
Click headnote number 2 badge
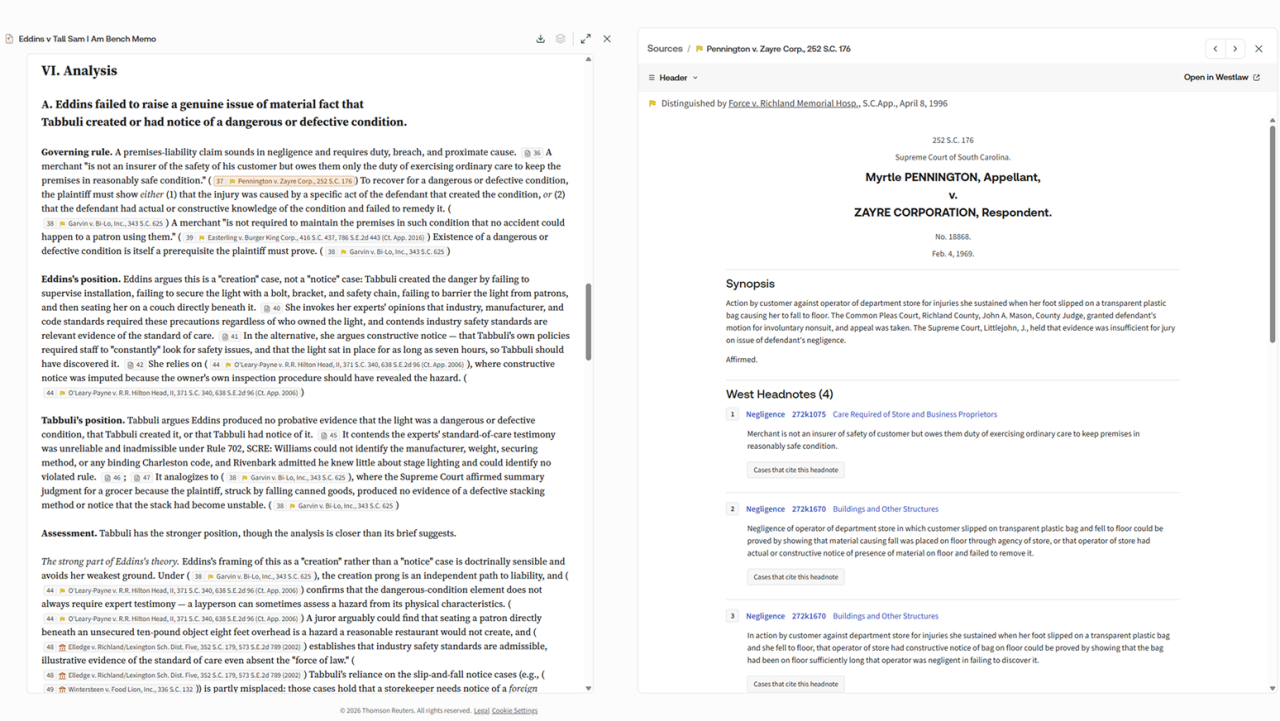point(732,509)
